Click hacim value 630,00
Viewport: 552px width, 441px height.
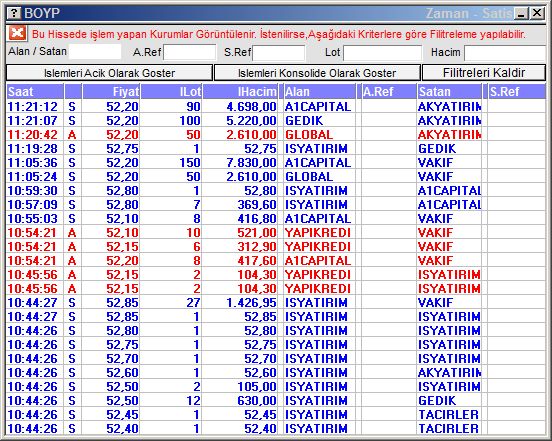pos(257,401)
